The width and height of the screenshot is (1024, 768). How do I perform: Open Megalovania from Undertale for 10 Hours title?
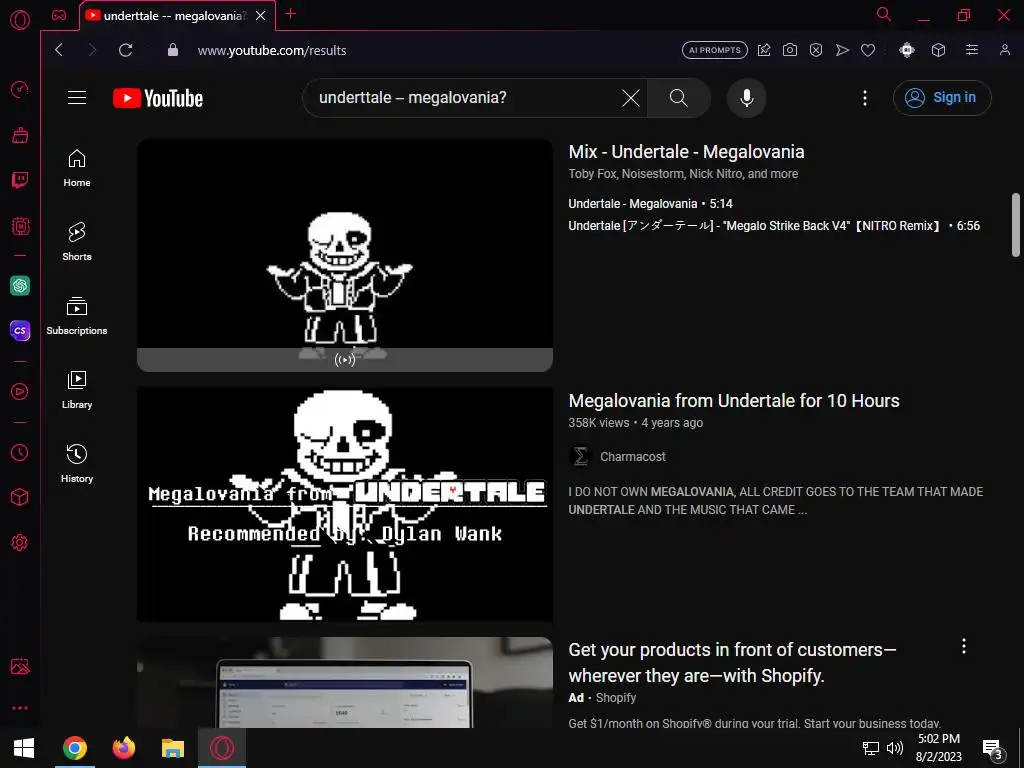[x=734, y=400]
